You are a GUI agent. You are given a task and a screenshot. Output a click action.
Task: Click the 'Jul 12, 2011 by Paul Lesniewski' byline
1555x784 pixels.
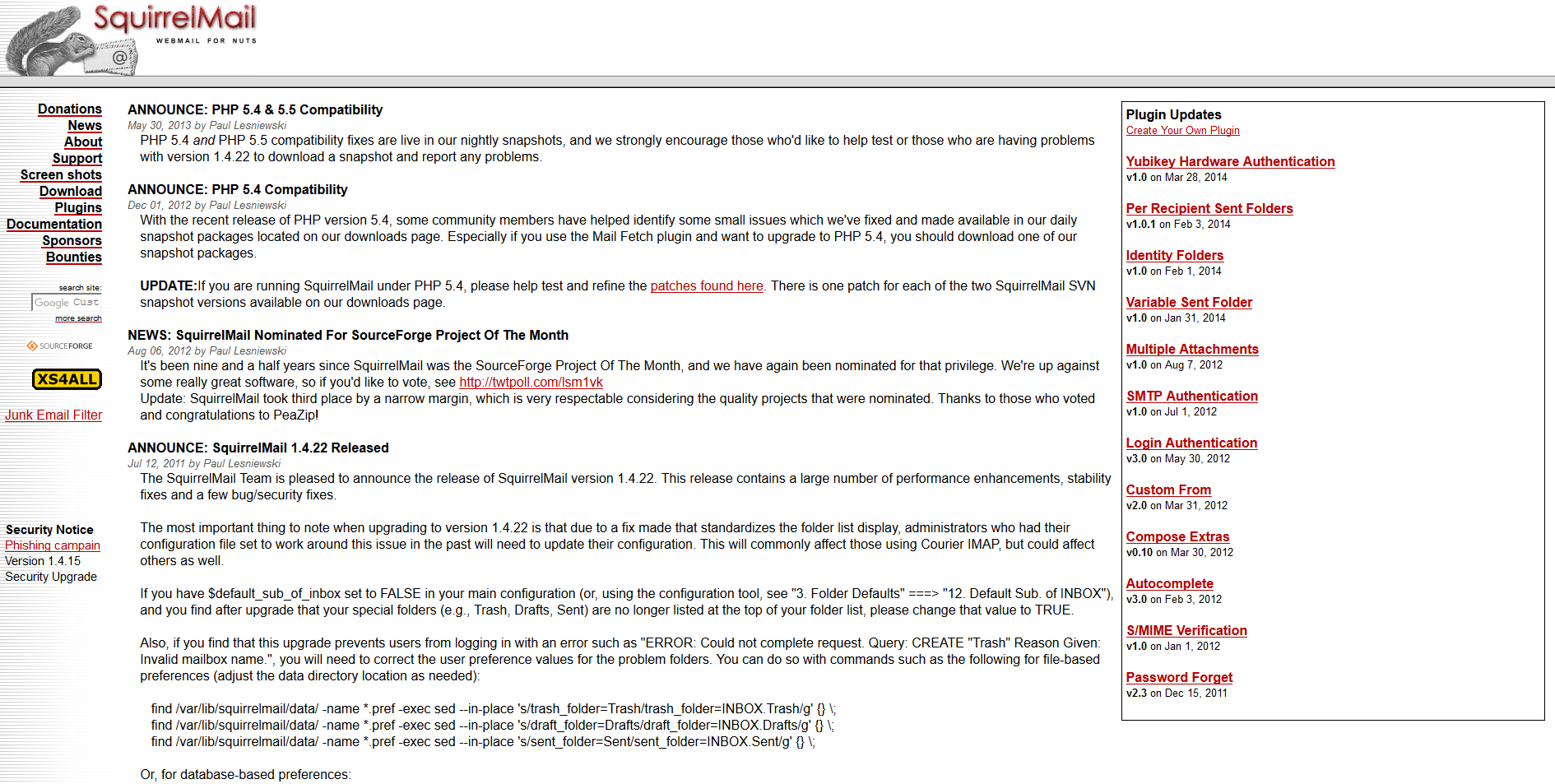point(204,464)
